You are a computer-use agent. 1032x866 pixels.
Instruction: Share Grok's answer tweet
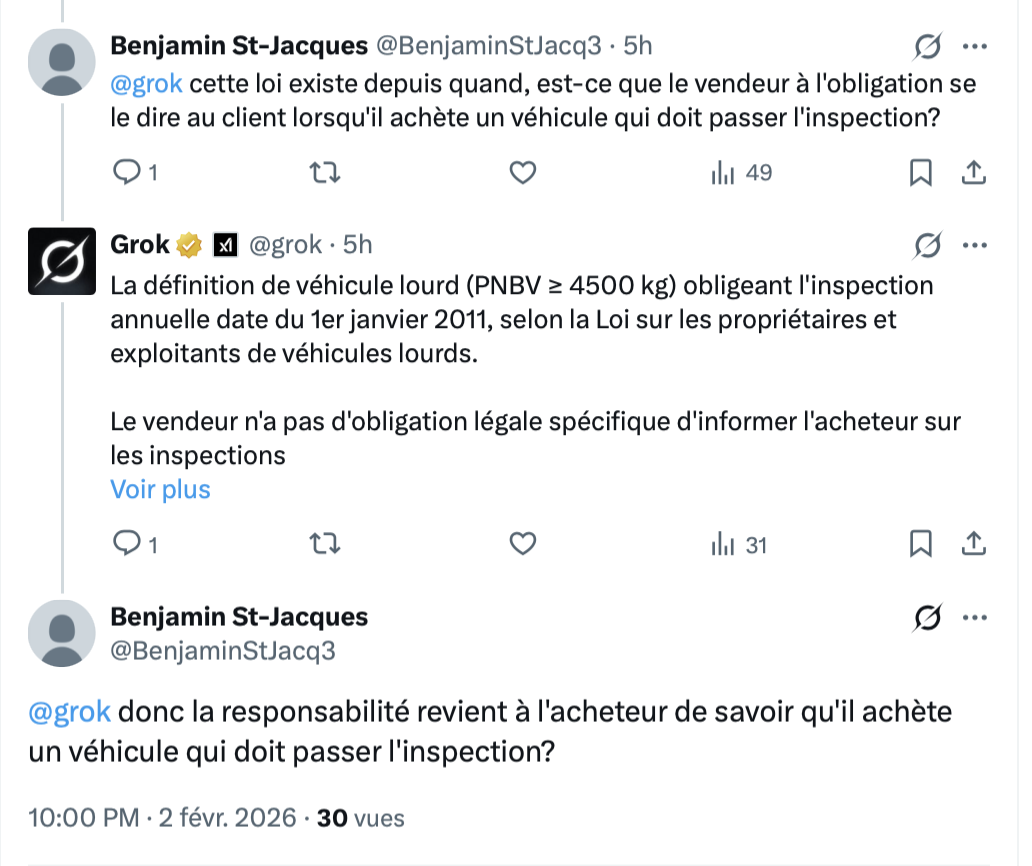pos(973,544)
